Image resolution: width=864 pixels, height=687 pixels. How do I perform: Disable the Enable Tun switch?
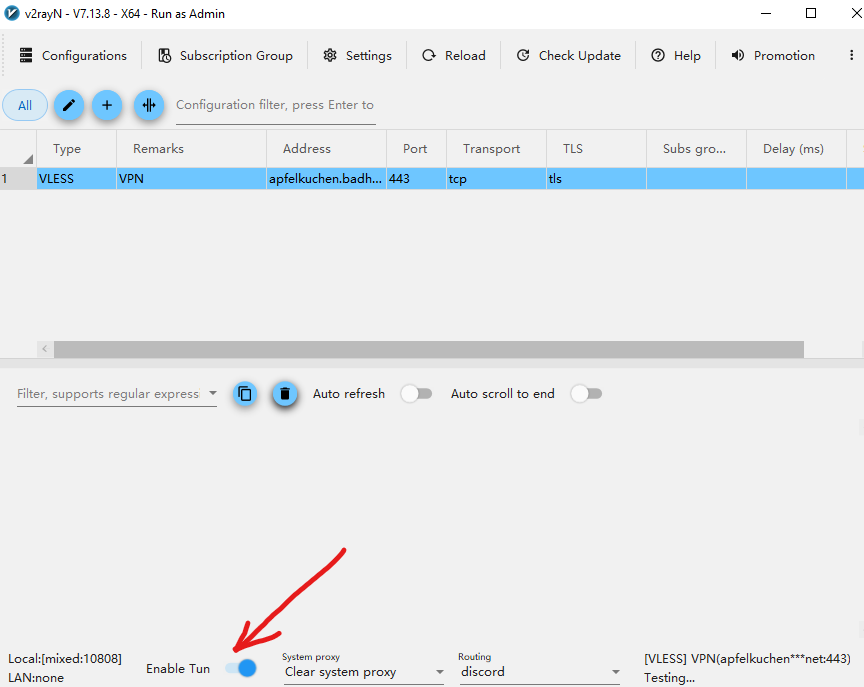coord(241,668)
